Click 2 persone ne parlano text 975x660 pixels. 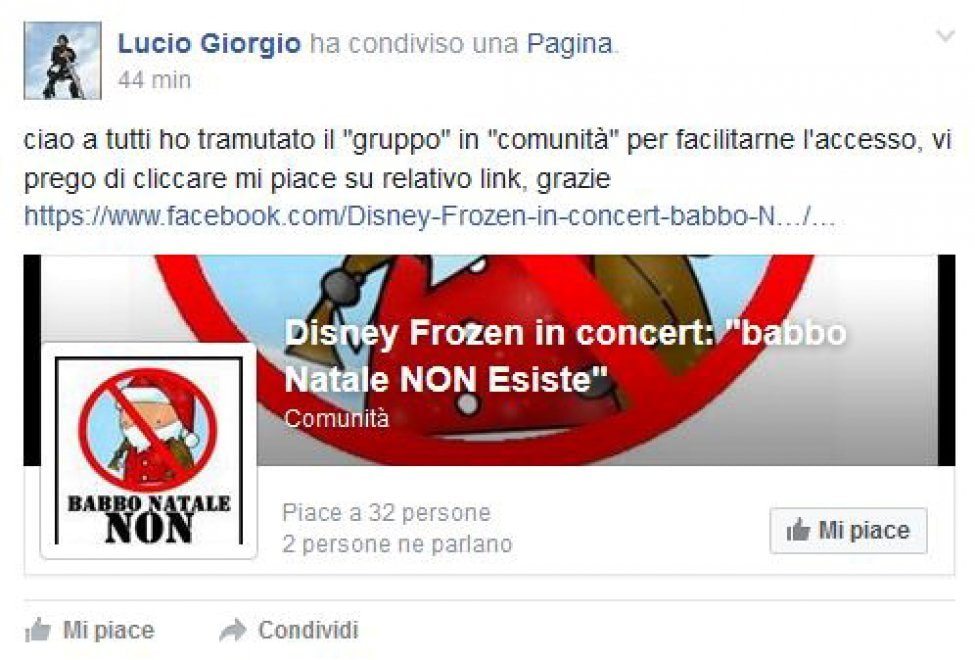pos(397,544)
